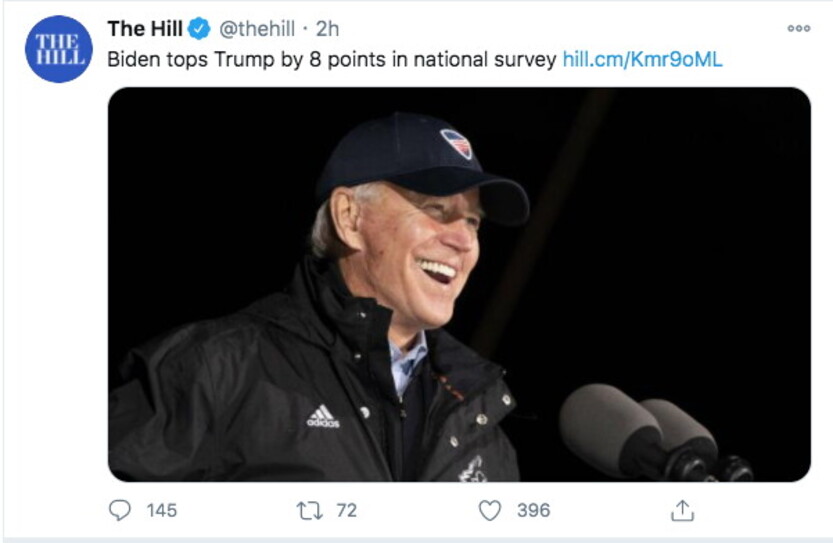Click the reply speech bubble icon

point(119,510)
